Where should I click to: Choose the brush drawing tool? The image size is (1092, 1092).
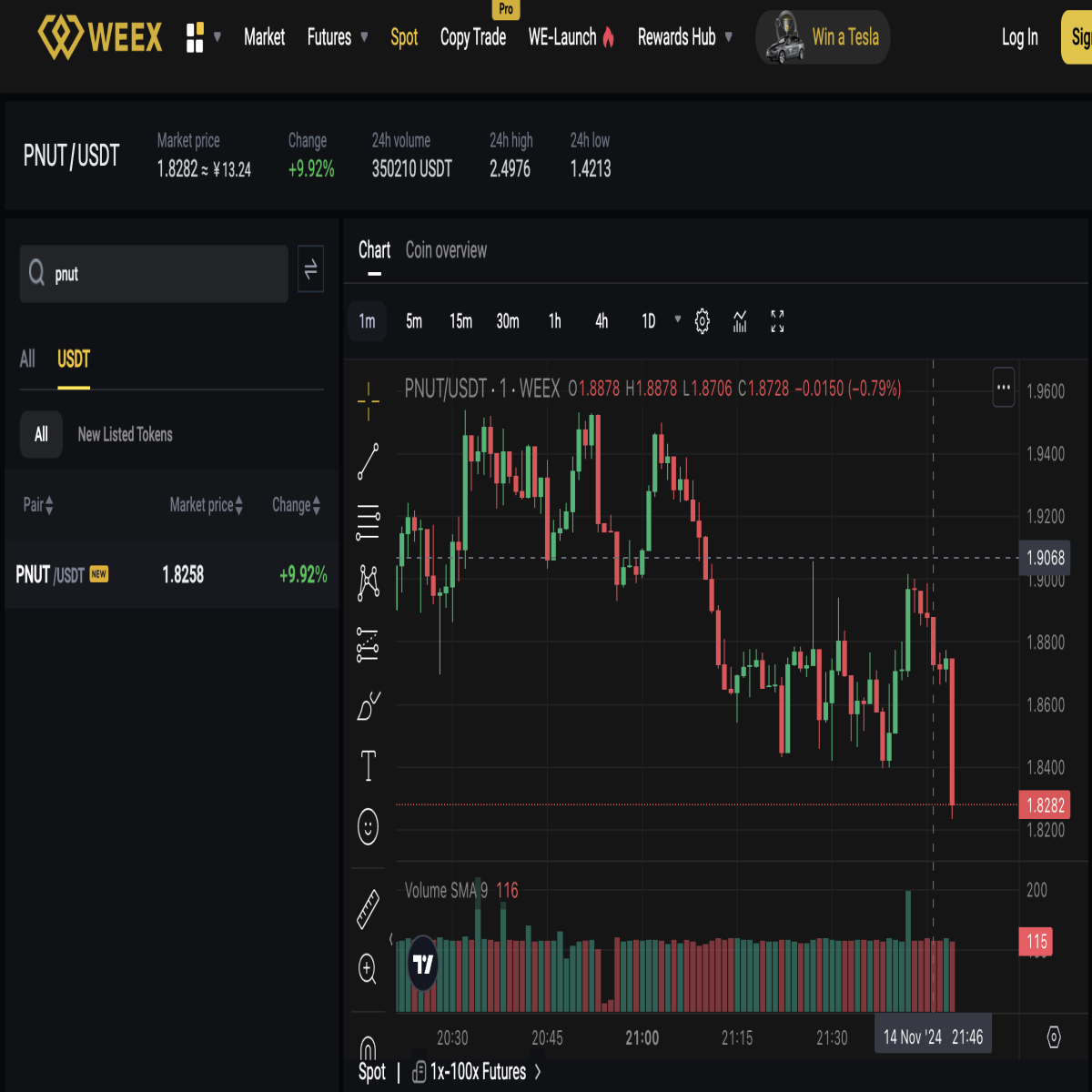click(368, 705)
